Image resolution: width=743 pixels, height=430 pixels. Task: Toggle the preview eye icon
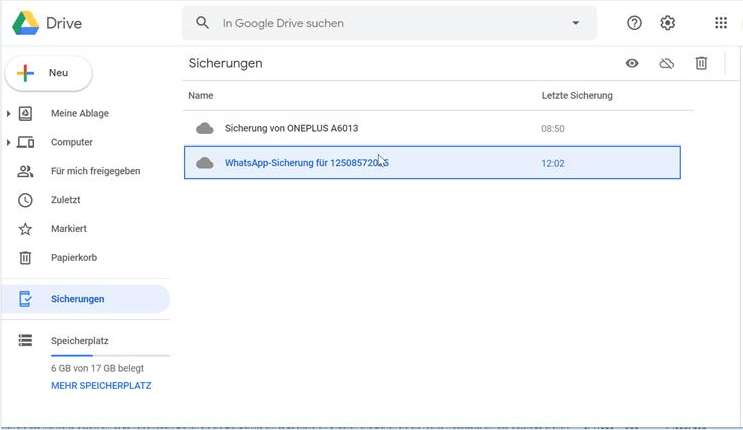(632, 63)
